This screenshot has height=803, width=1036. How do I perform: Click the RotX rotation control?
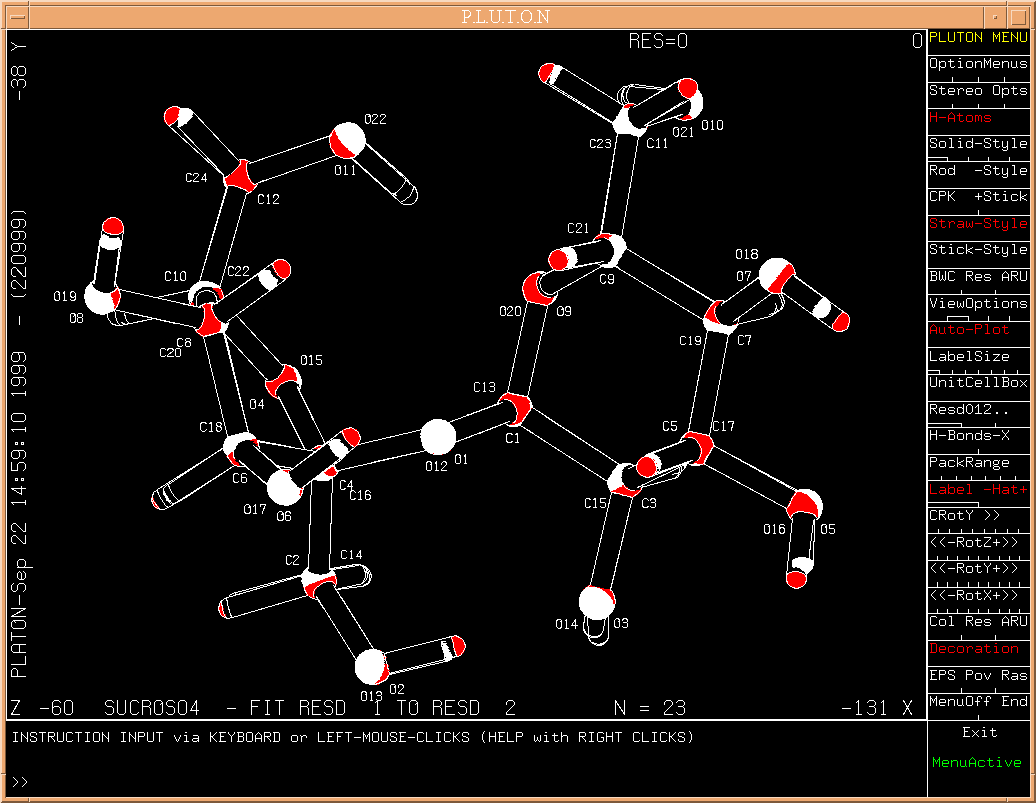coord(977,595)
